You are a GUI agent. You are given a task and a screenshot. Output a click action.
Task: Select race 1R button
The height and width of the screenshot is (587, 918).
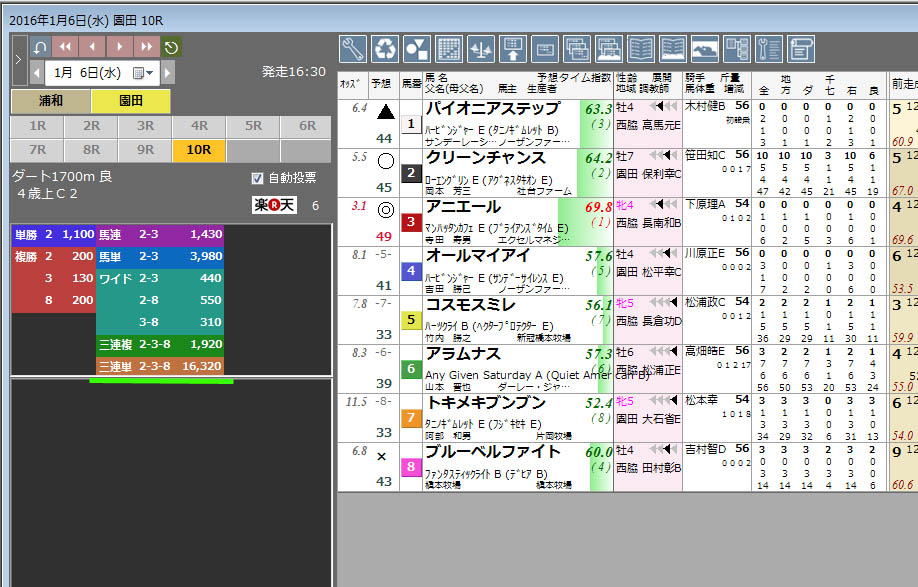pos(37,127)
